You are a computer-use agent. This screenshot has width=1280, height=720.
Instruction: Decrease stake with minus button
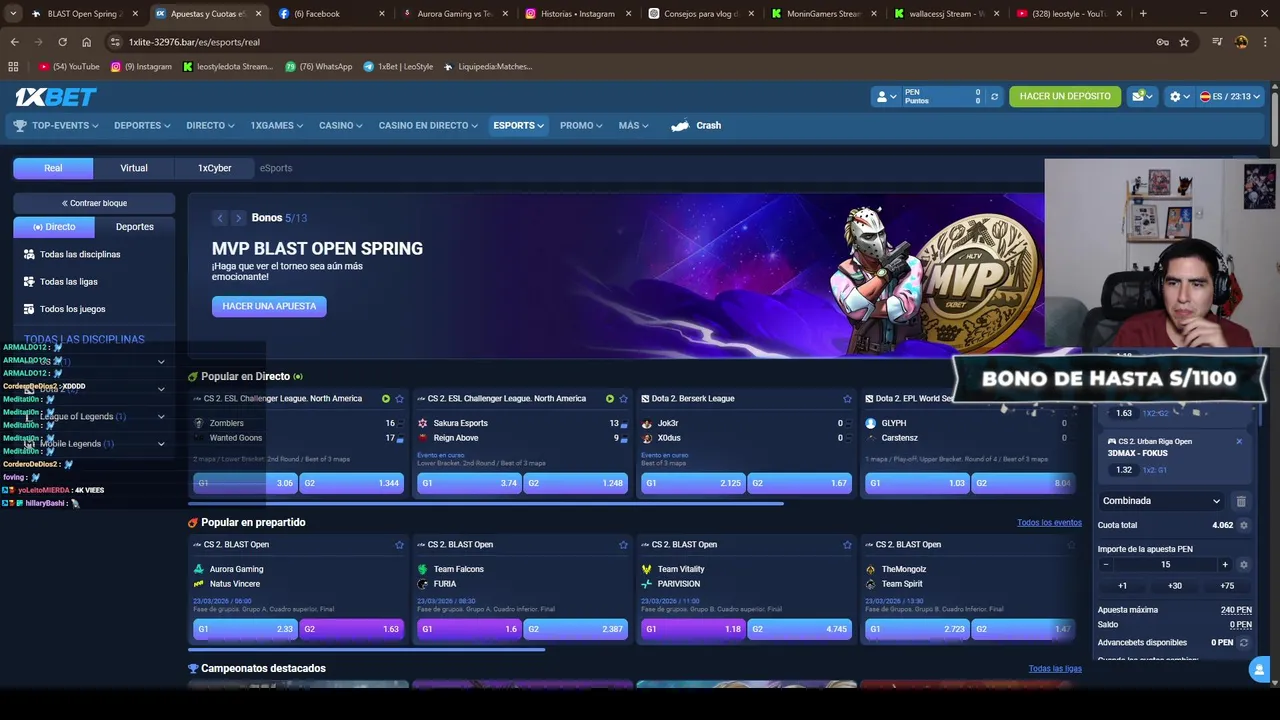[x=1106, y=565]
